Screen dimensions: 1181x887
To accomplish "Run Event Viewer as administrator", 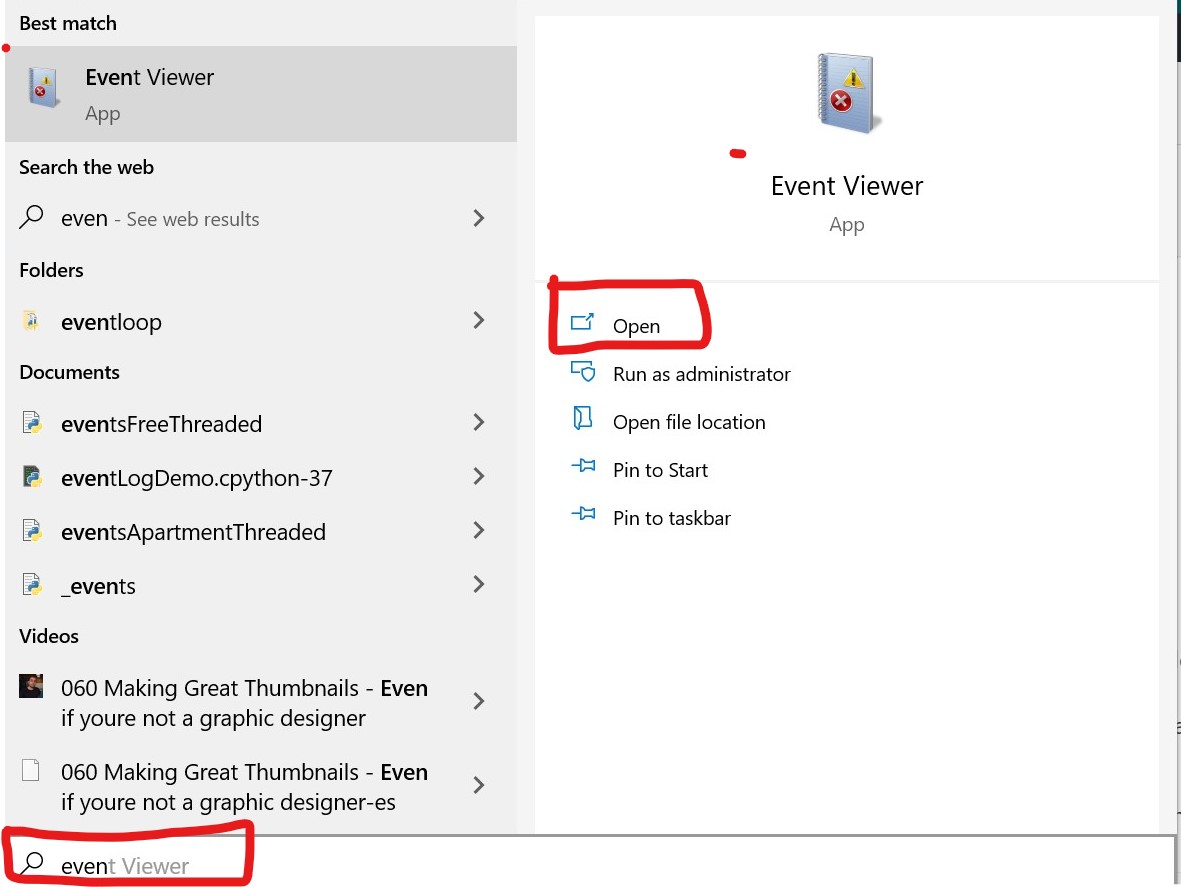I will pos(701,374).
